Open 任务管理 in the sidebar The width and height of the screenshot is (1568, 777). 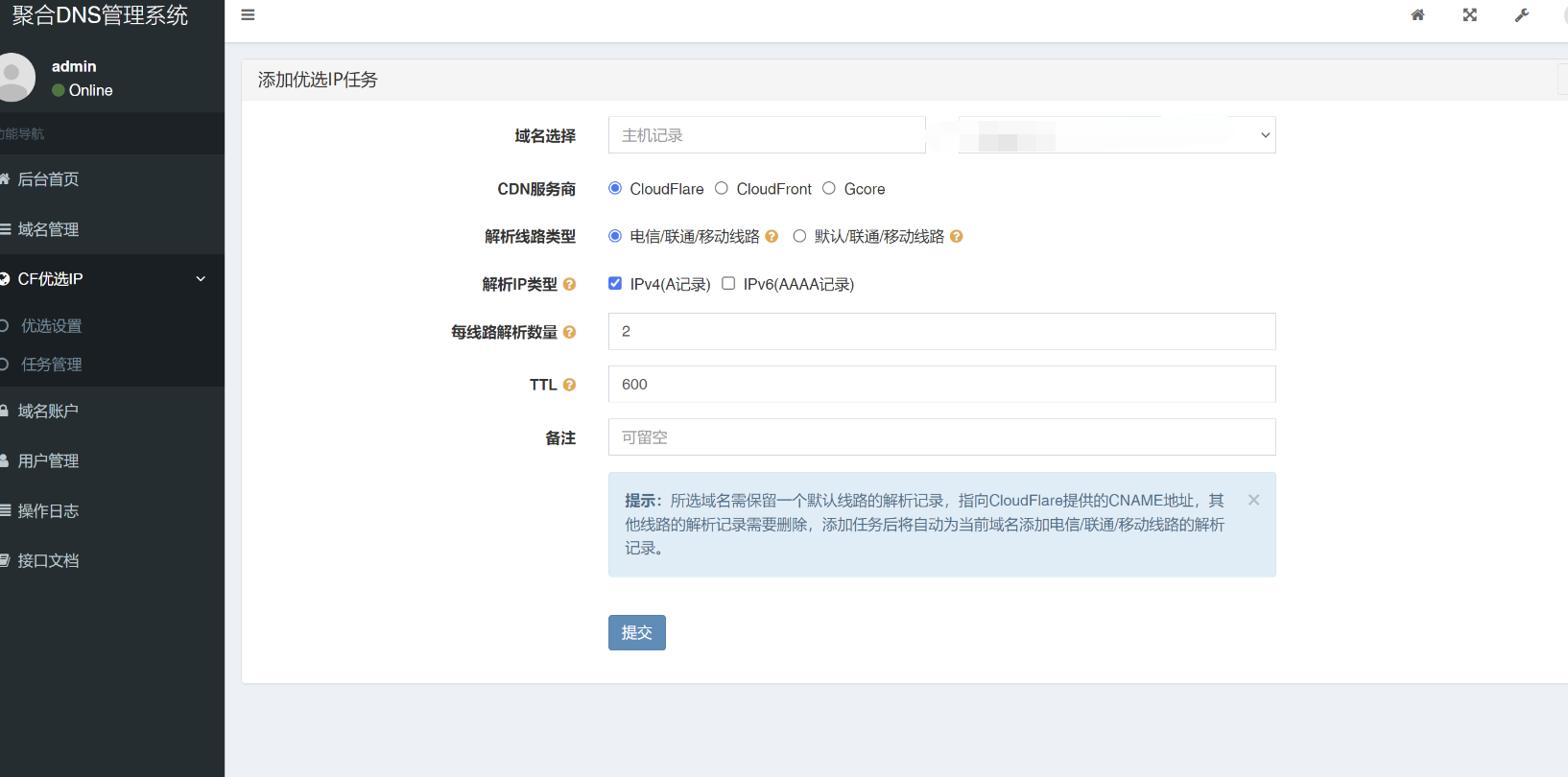point(52,365)
